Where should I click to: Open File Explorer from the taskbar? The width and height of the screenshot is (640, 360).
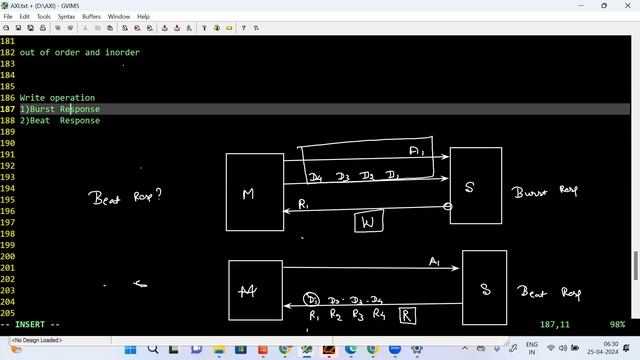[219, 350]
